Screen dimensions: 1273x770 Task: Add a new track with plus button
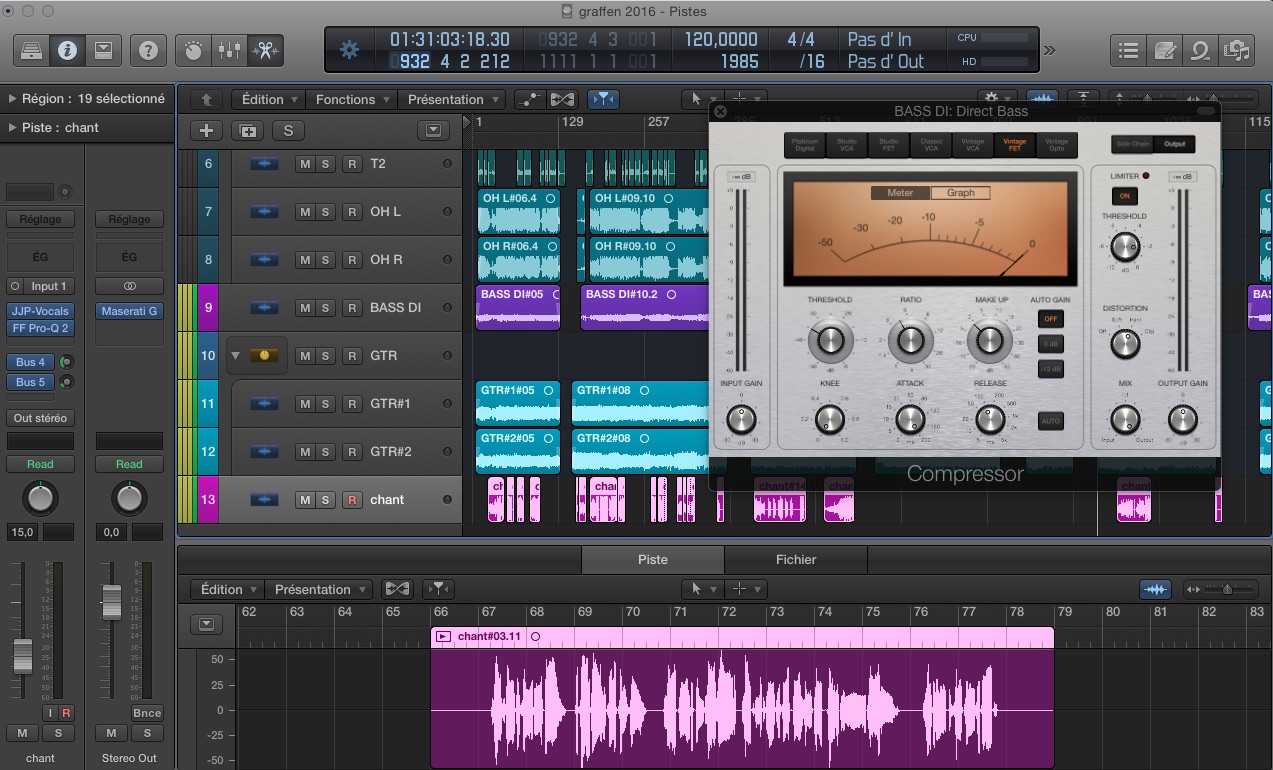pos(207,130)
